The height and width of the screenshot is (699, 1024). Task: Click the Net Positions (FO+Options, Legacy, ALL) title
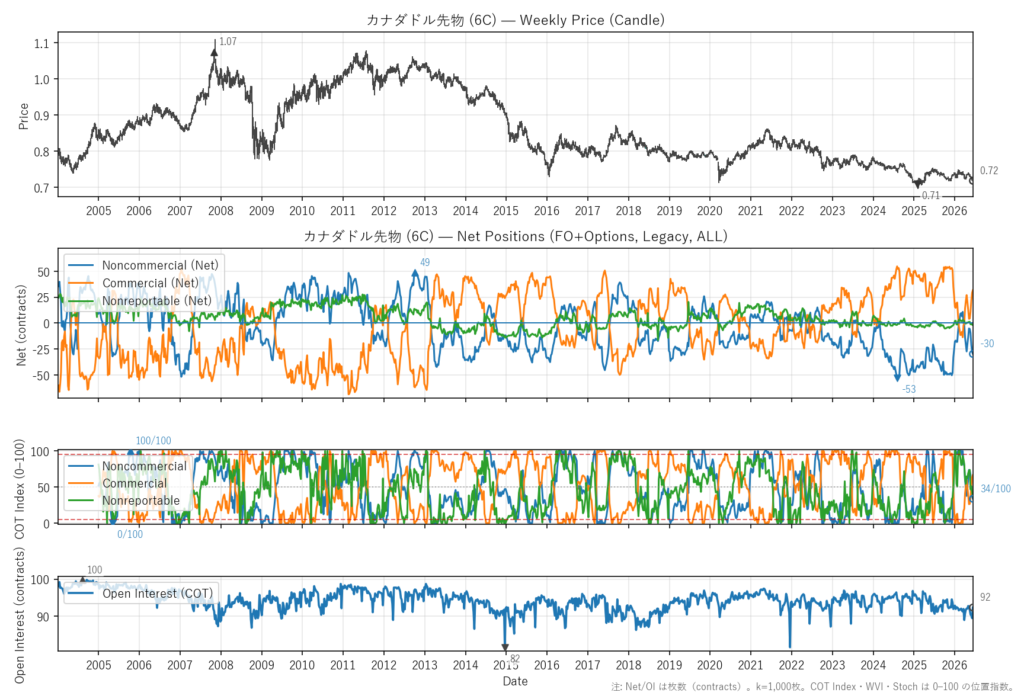point(515,236)
